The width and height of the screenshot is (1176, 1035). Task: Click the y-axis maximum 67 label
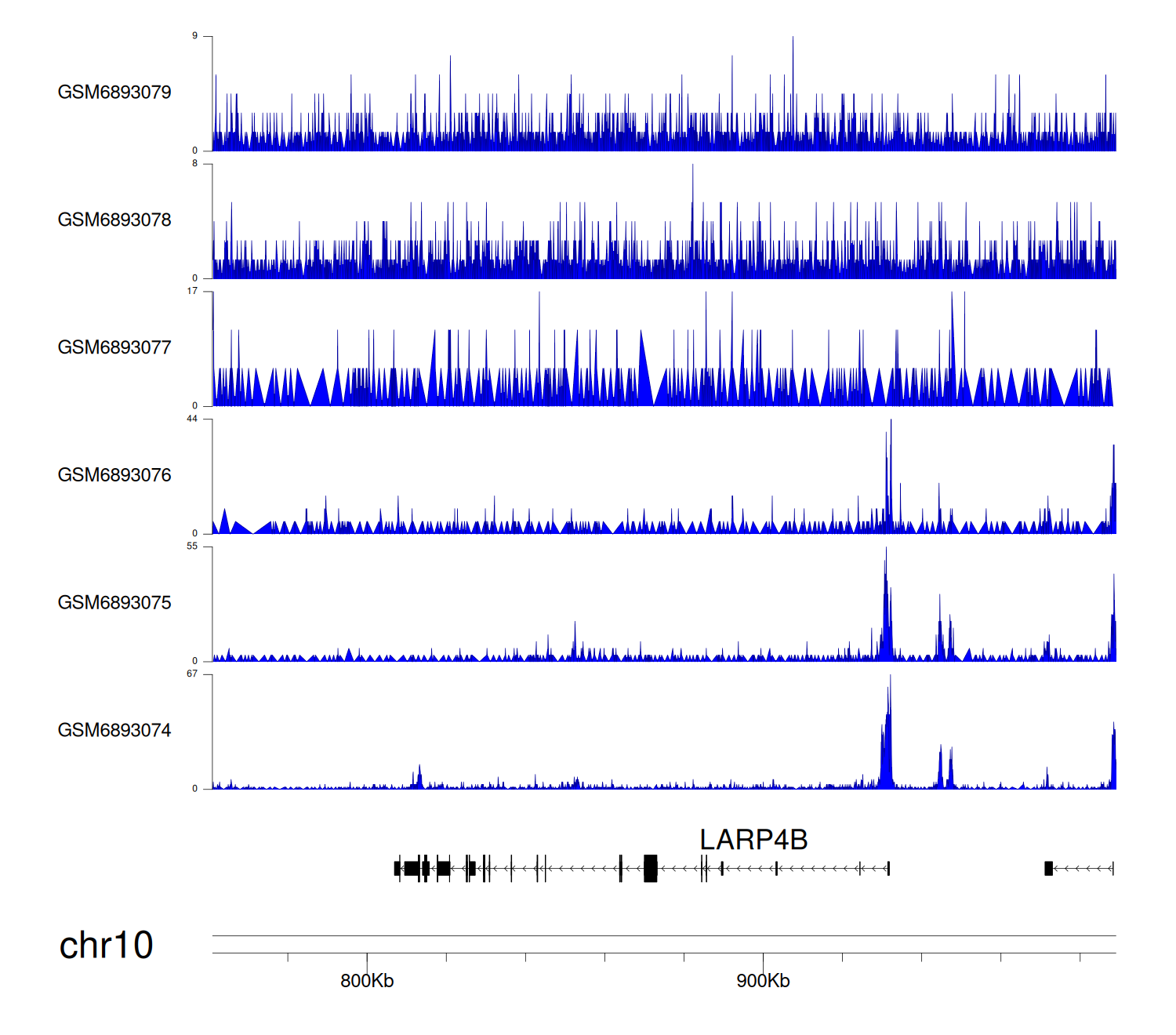192,674
